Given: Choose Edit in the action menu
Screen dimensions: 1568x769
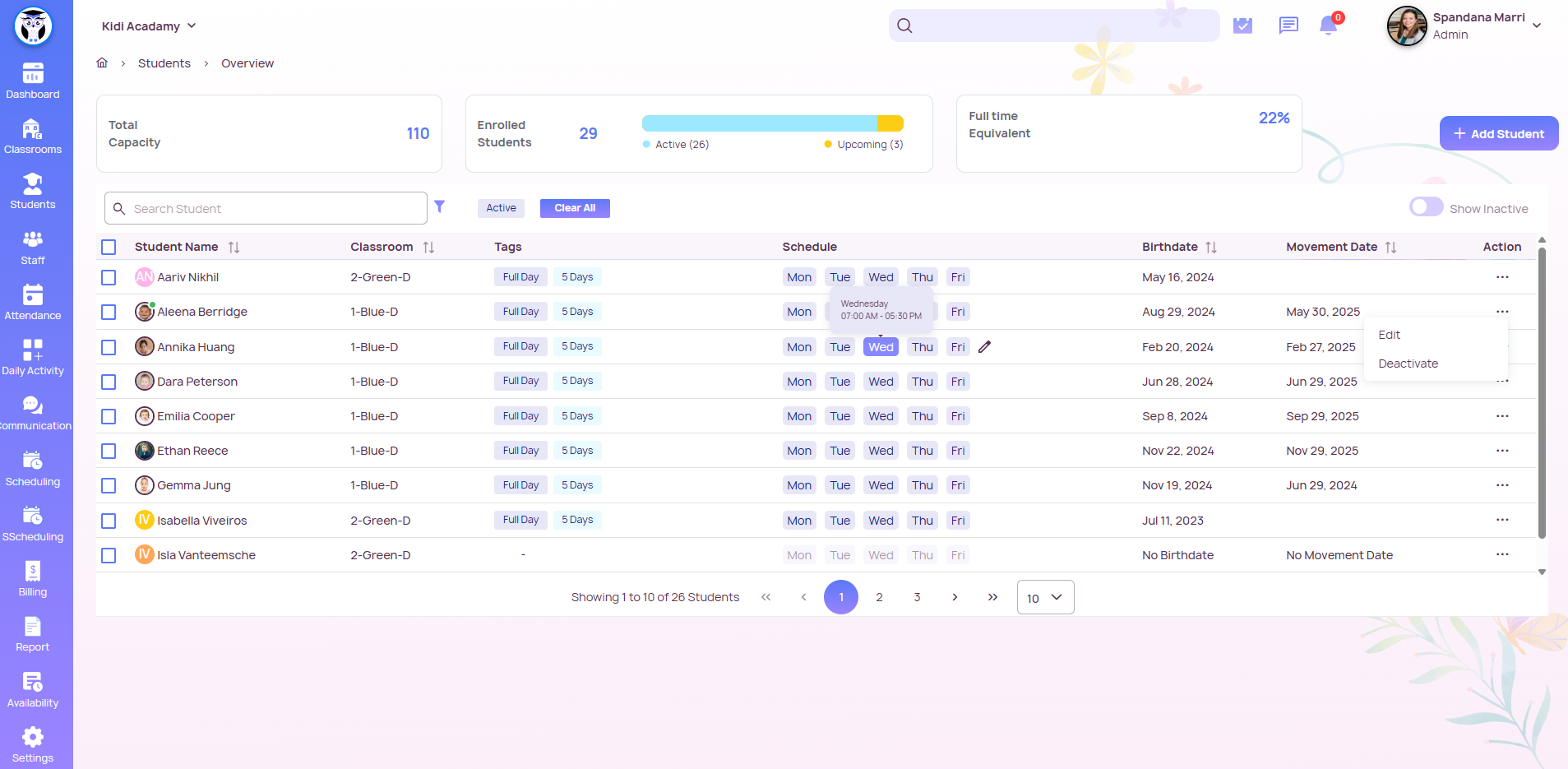Looking at the screenshot, I should click(x=1389, y=335).
